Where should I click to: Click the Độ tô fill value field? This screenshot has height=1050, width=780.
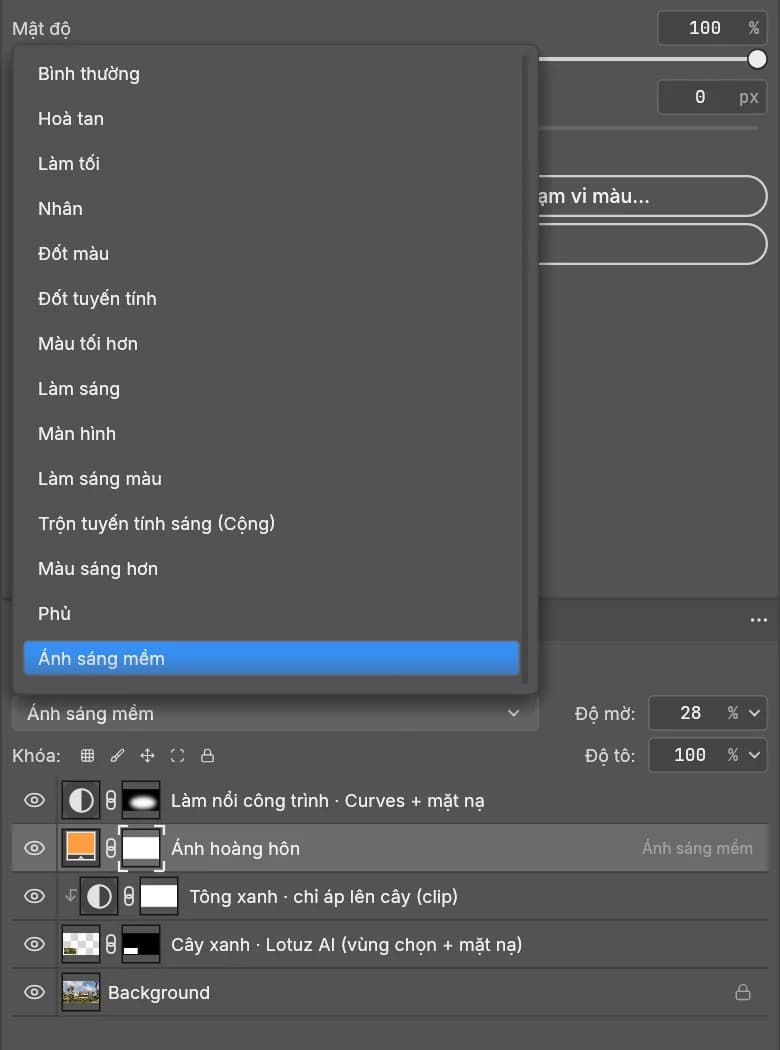(690, 755)
